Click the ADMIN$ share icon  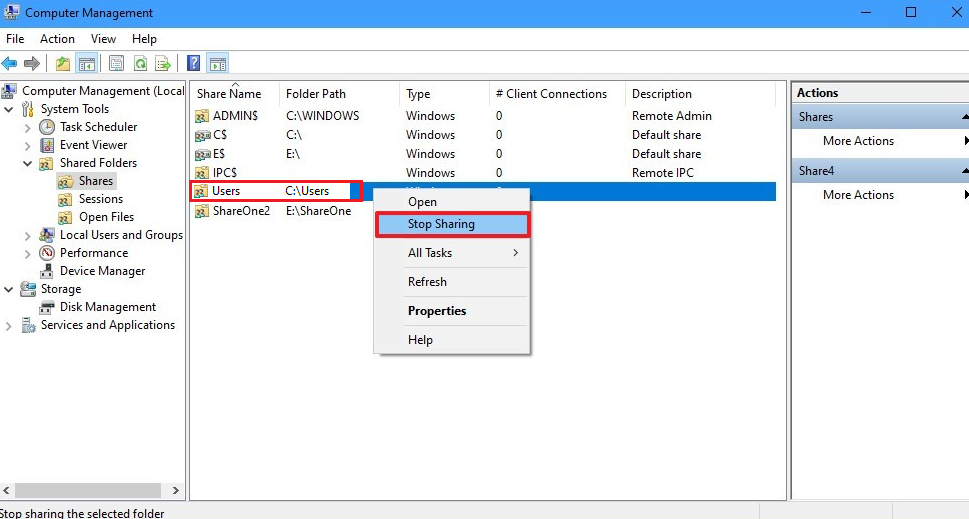[201, 116]
